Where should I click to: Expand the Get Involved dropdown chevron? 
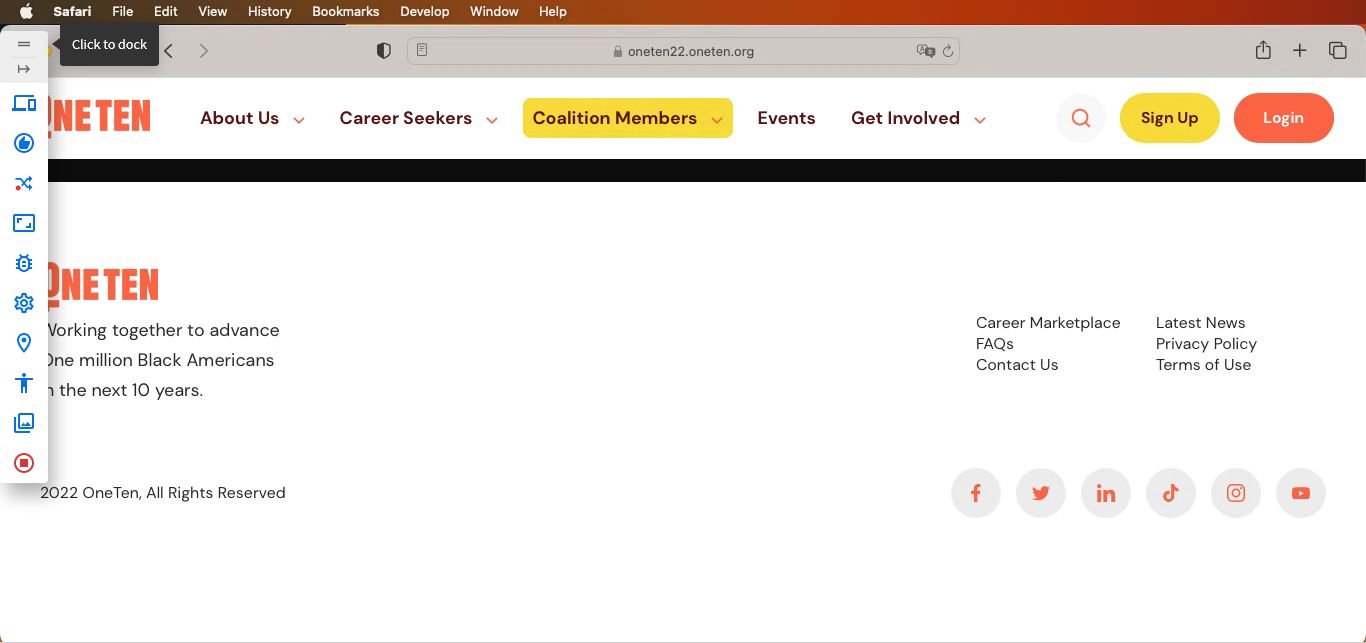pos(980,120)
